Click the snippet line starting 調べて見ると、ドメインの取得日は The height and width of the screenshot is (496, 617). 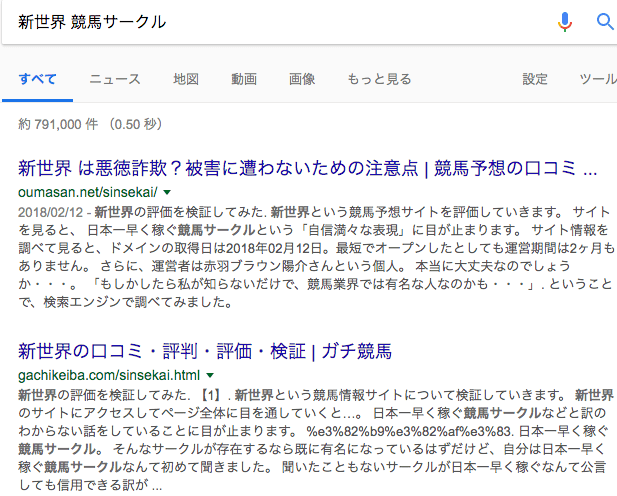pos(316,248)
